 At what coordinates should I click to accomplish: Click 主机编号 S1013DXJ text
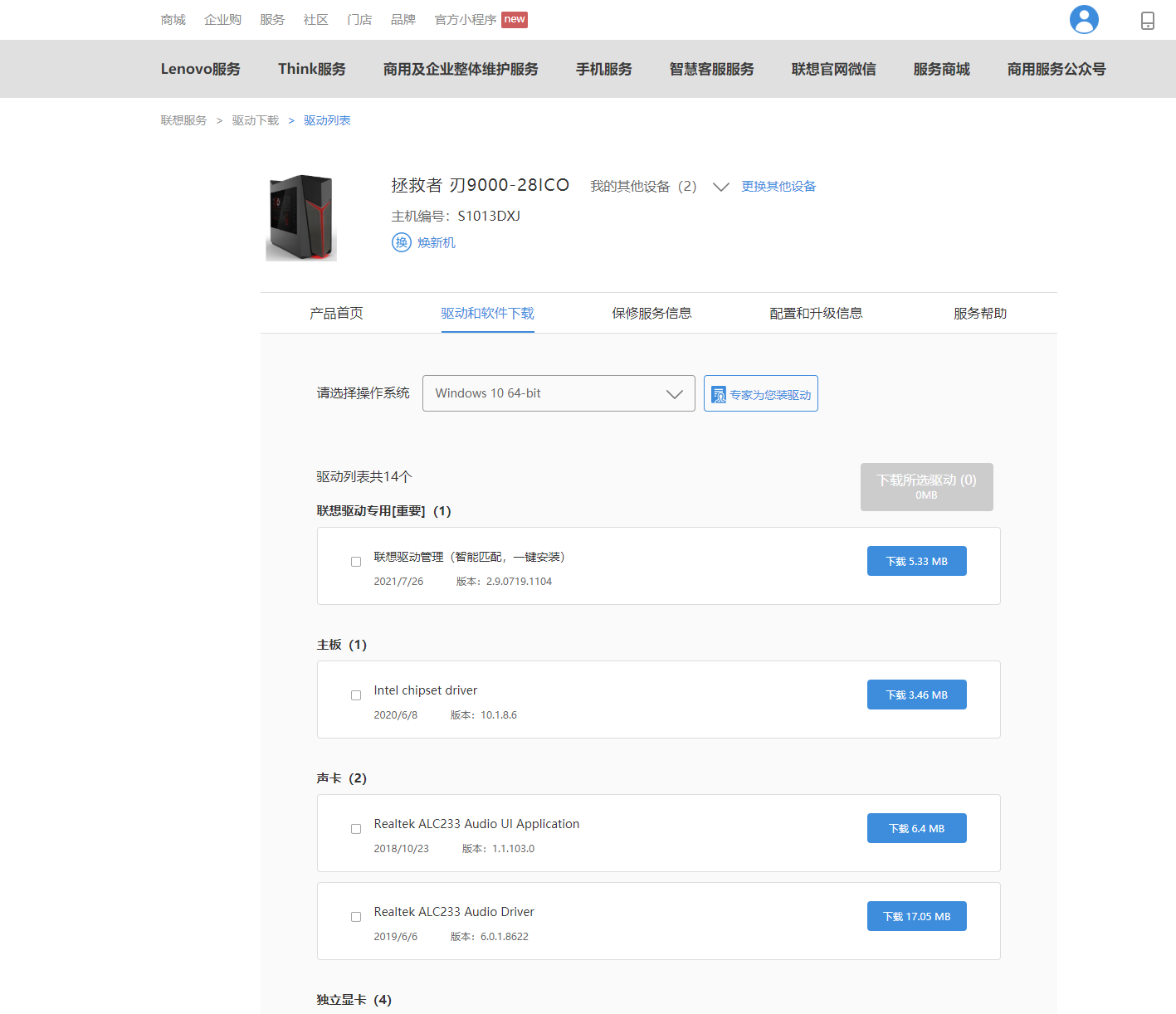[x=456, y=216]
